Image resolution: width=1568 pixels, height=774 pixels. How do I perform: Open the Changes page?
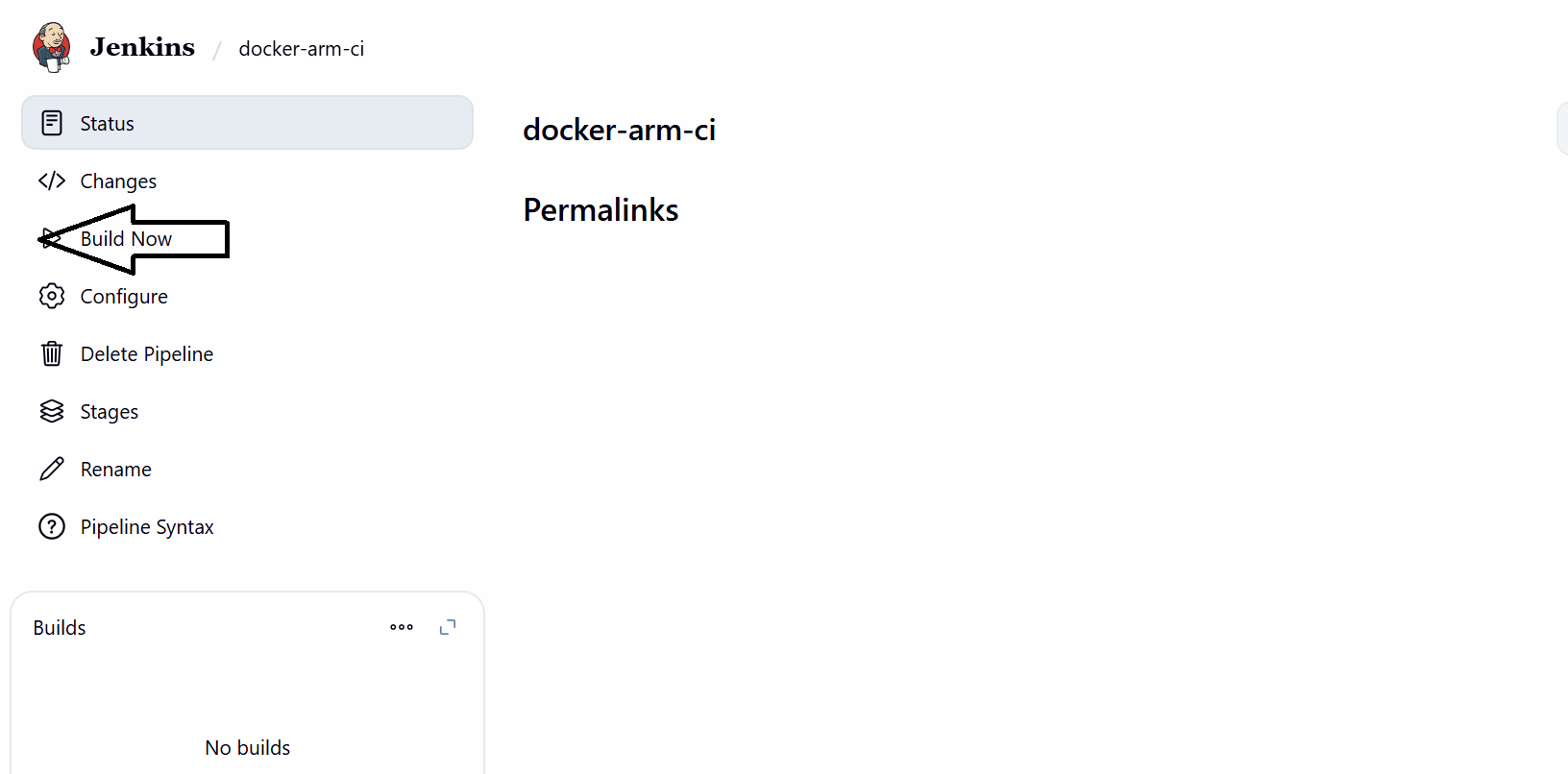click(x=118, y=181)
